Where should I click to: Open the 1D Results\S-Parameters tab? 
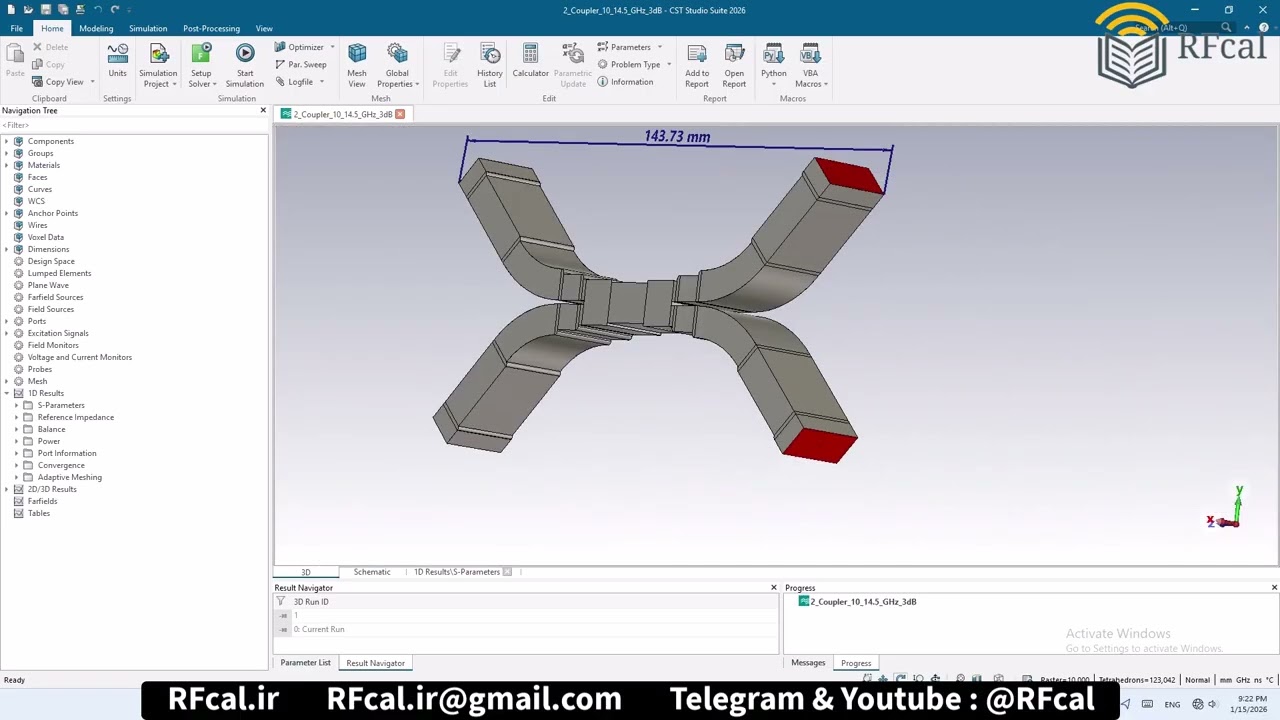pos(457,572)
